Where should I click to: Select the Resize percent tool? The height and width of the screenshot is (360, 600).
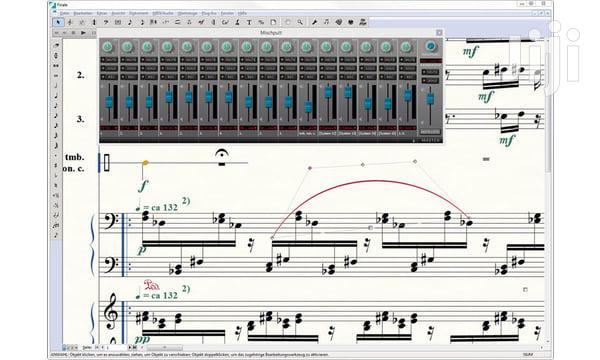click(261, 22)
